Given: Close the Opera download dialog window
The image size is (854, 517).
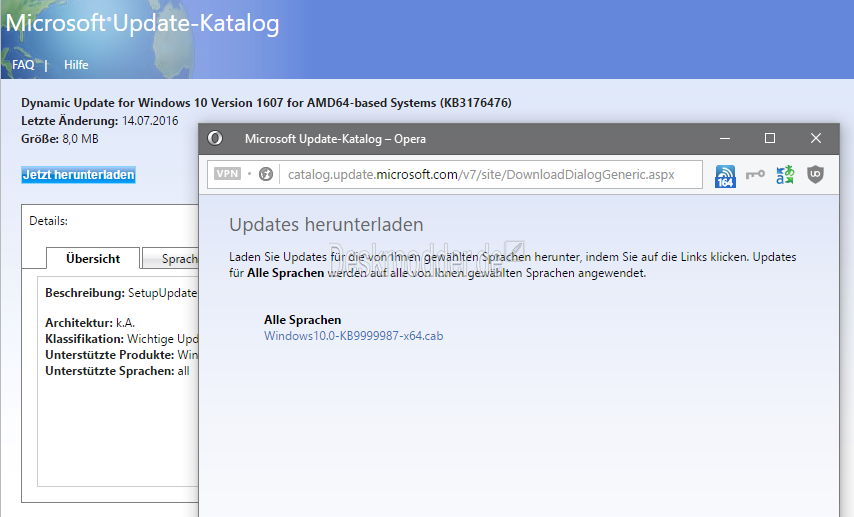Looking at the screenshot, I should click(x=815, y=138).
